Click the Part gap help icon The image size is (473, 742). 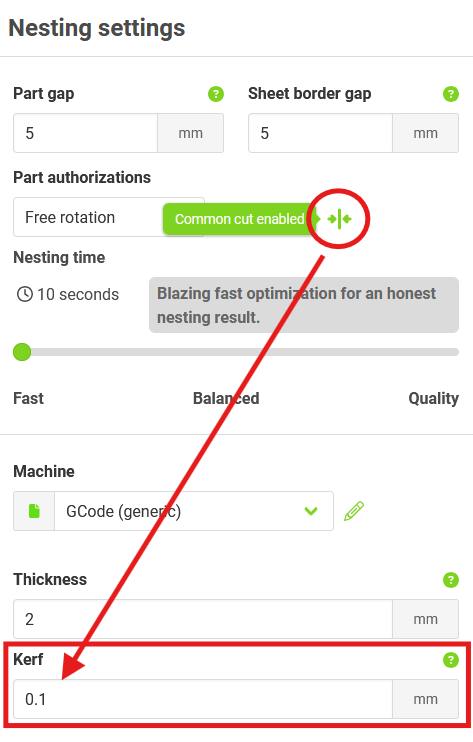coord(216,94)
